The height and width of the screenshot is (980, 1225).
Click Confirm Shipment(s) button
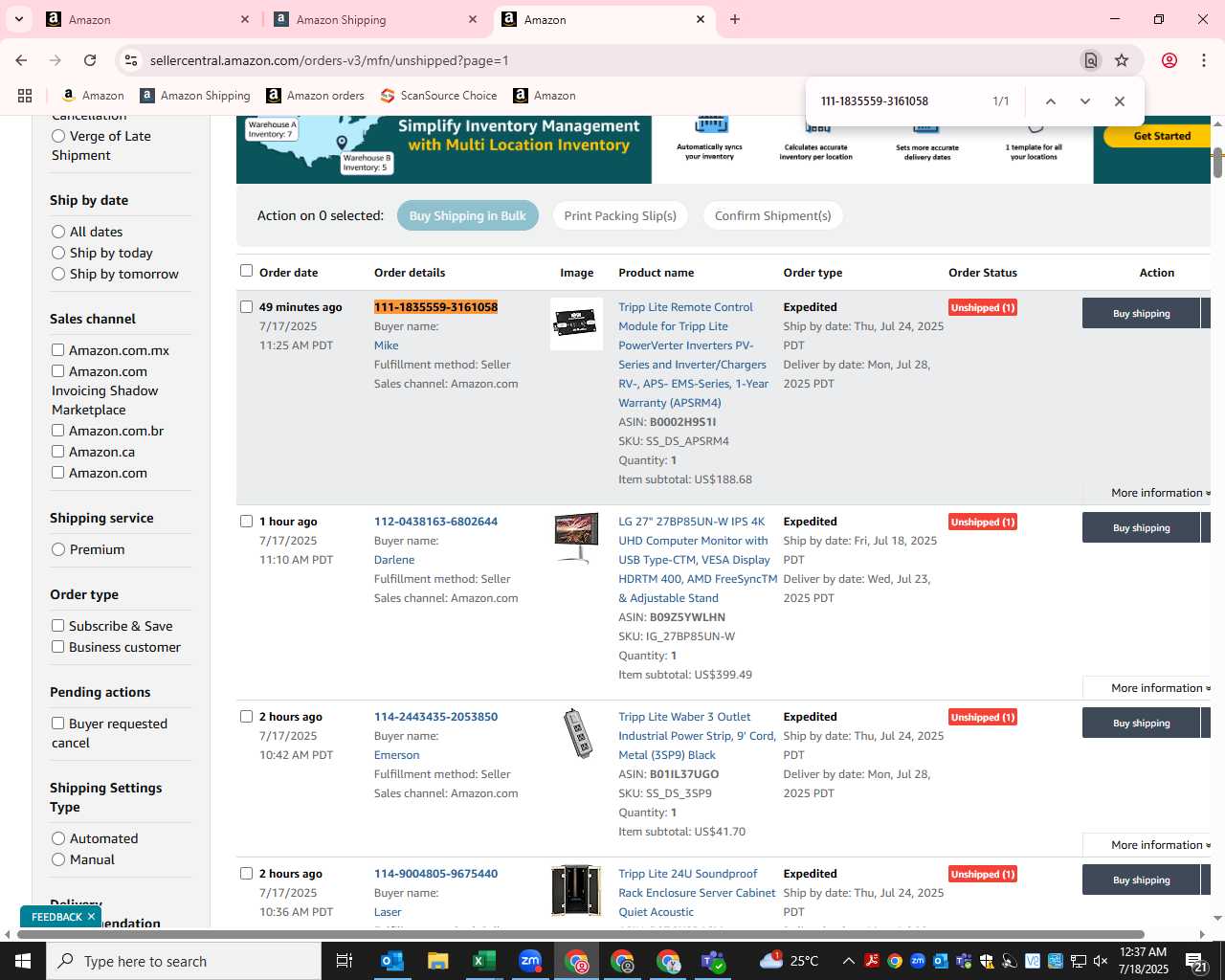pyautogui.click(x=773, y=215)
